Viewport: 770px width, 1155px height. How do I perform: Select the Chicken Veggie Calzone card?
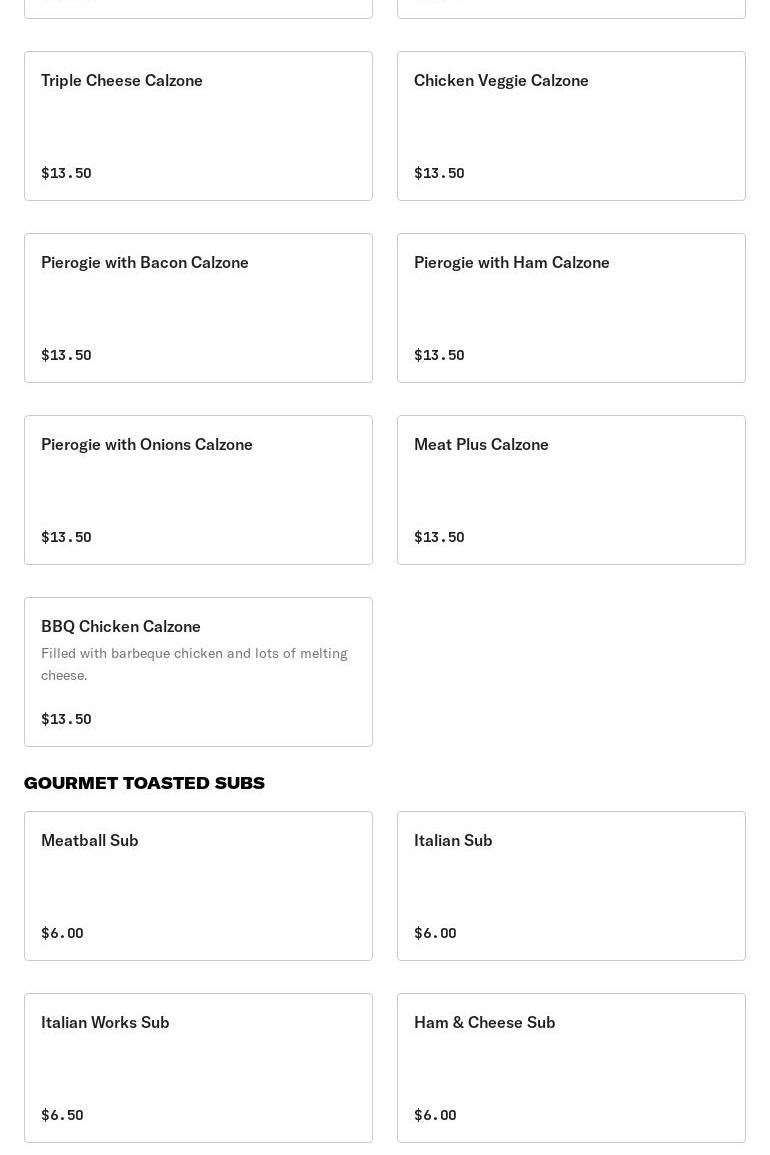click(x=571, y=126)
